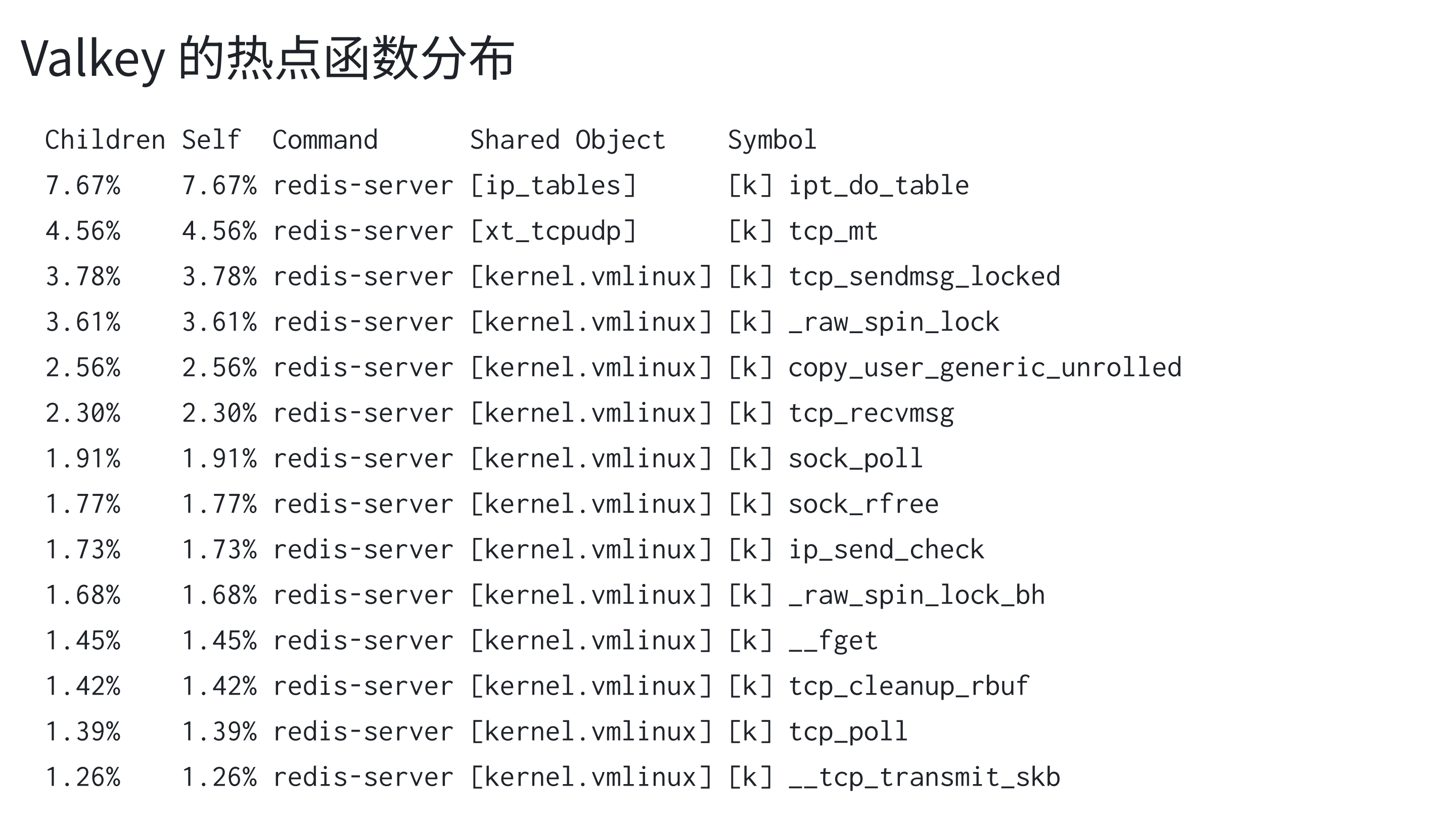Click the _raw_spin_lock_bh symbol
1456x819 pixels.
[x=916, y=595]
